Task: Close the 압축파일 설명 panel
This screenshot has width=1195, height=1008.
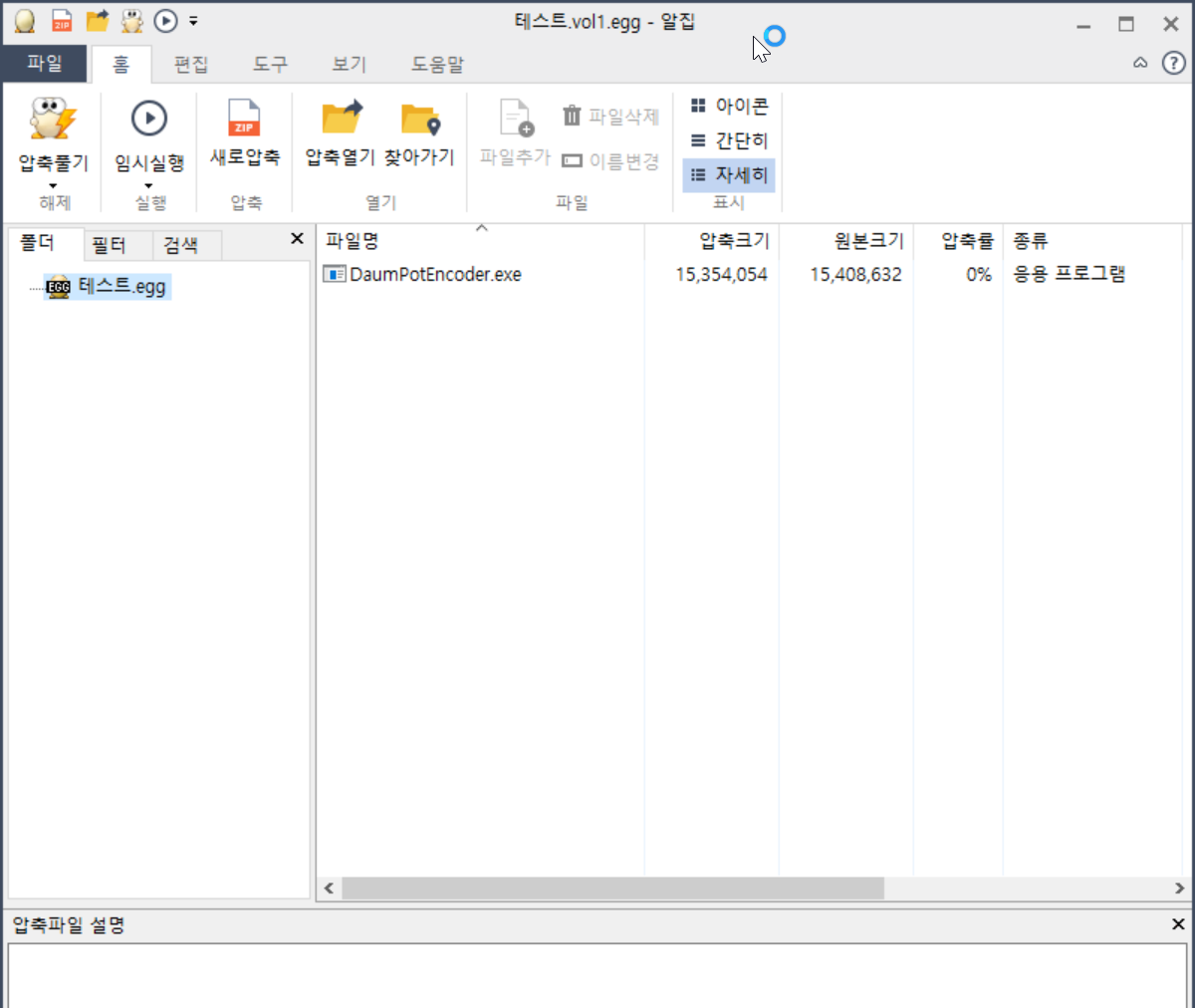Action: coord(1178,924)
